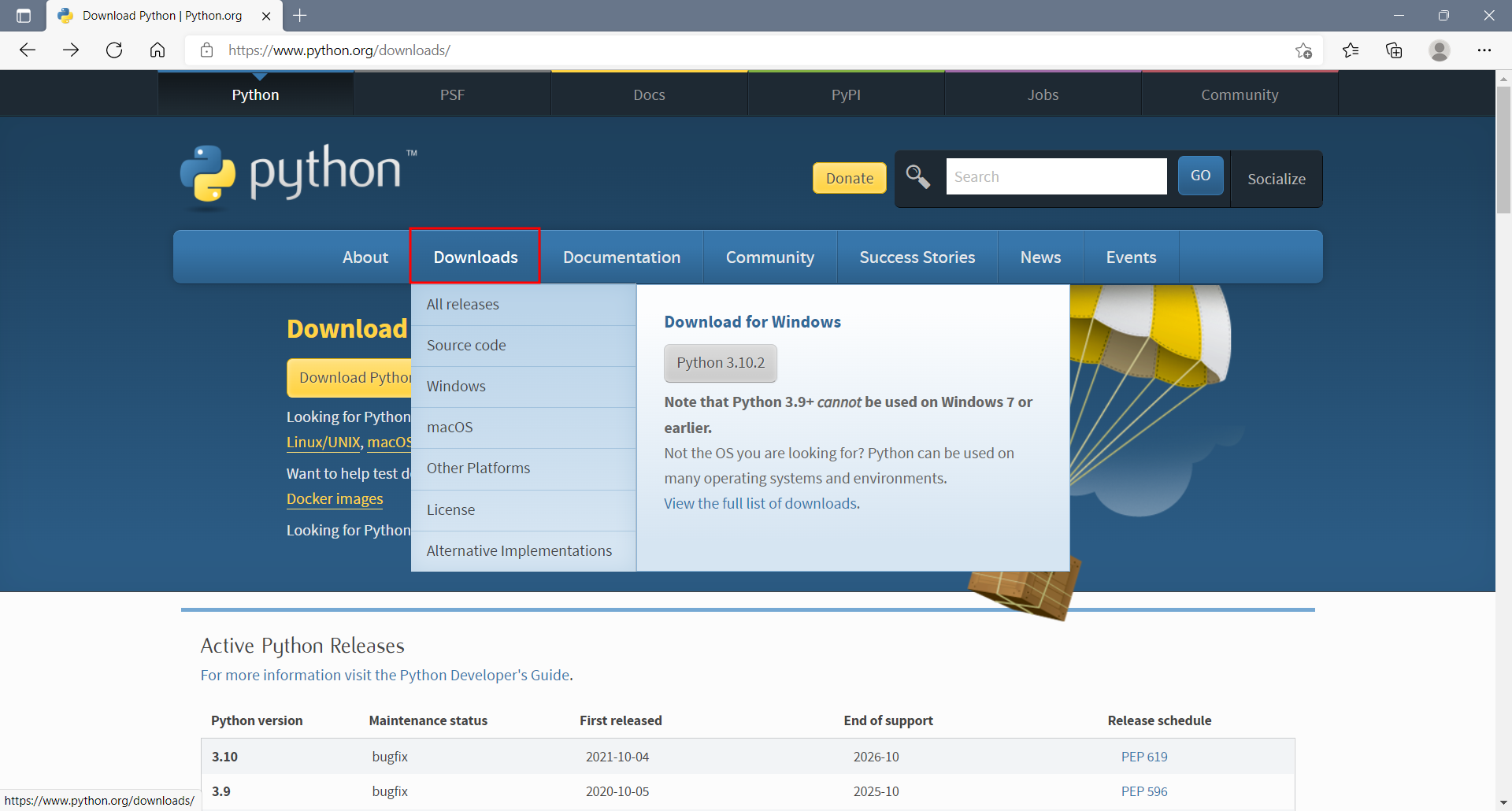
Task: Open the Downloads navigation menu
Action: (476, 257)
